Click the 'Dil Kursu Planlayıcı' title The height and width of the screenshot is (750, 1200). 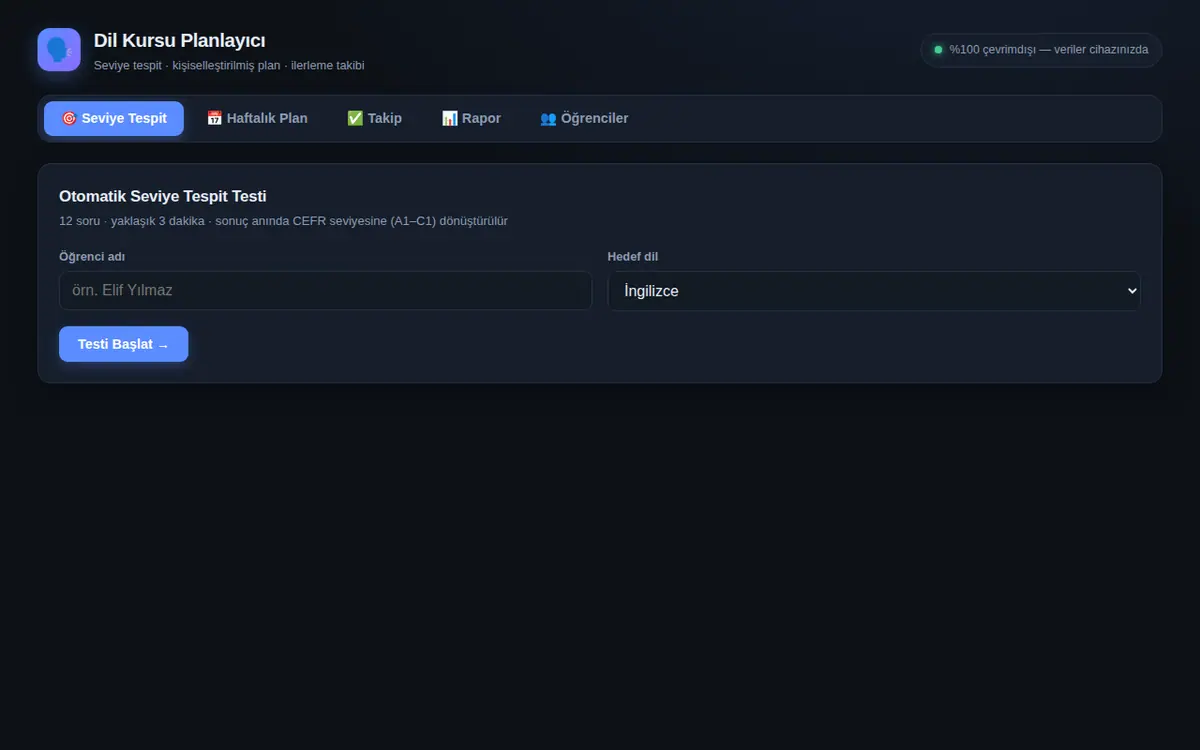pos(179,40)
